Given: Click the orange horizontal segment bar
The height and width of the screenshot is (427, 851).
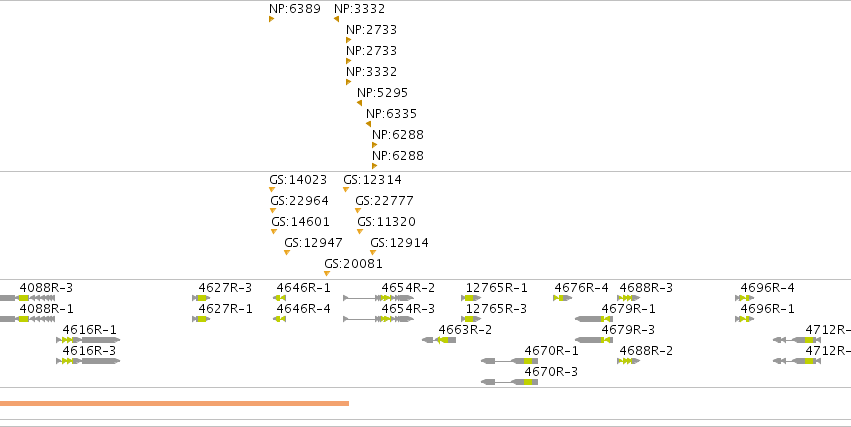Looking at the screenshot, I should (174, 404).
